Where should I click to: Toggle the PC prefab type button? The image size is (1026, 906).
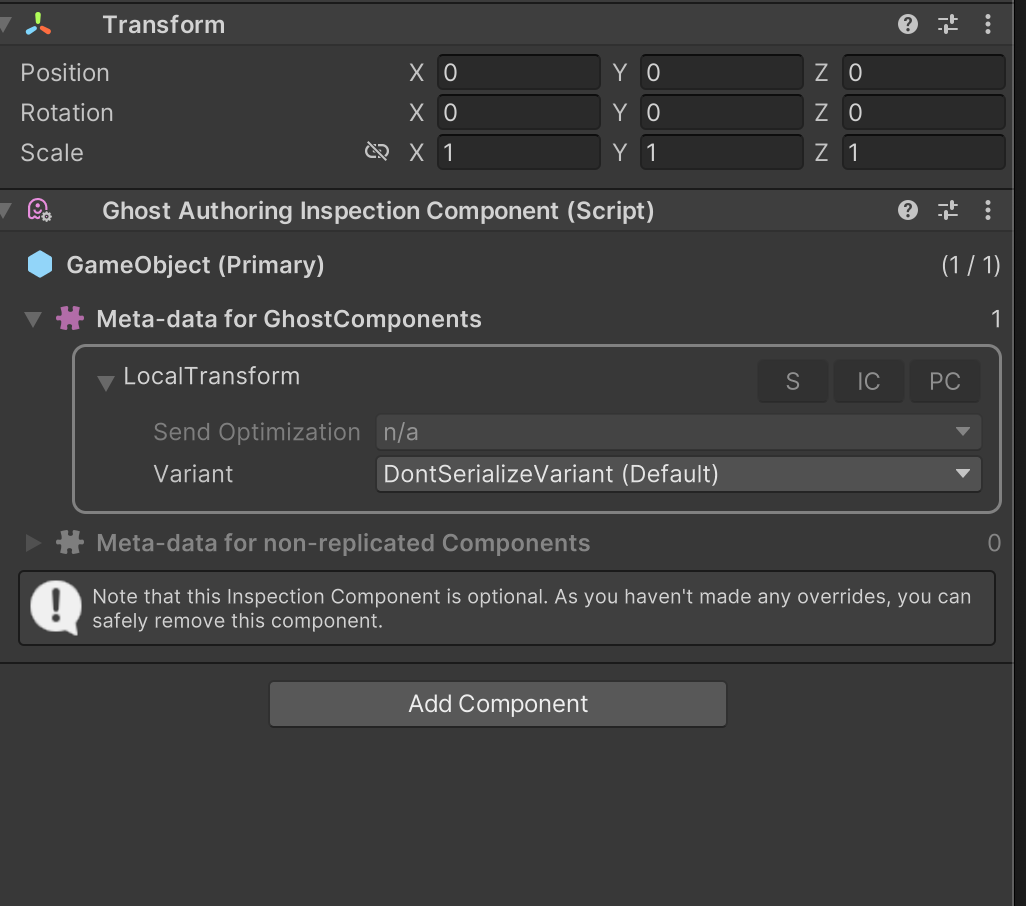(x=944, y=381)
